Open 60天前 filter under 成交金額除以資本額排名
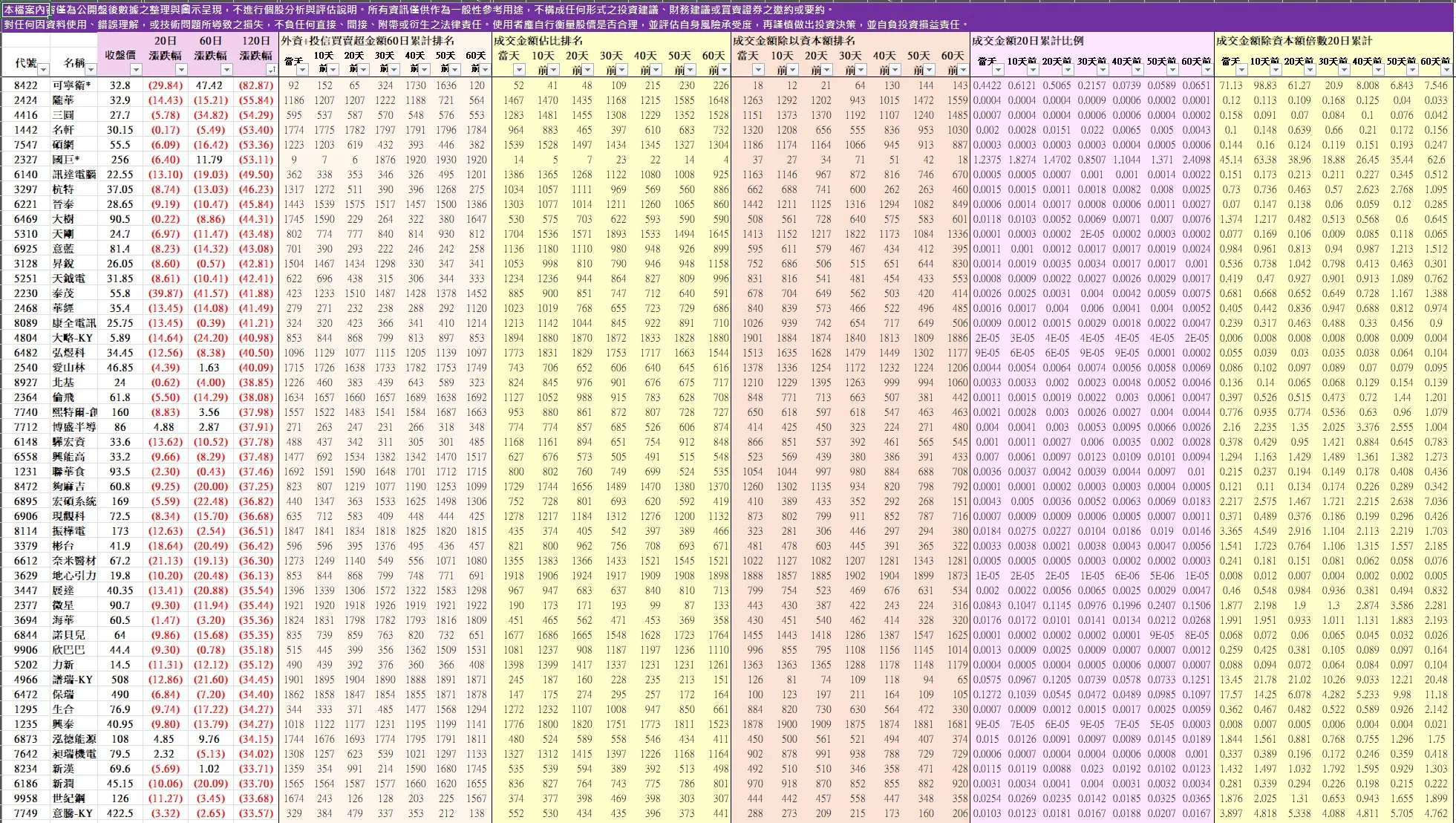This screenshot has width=1456, height=823. tap(963, 69)
